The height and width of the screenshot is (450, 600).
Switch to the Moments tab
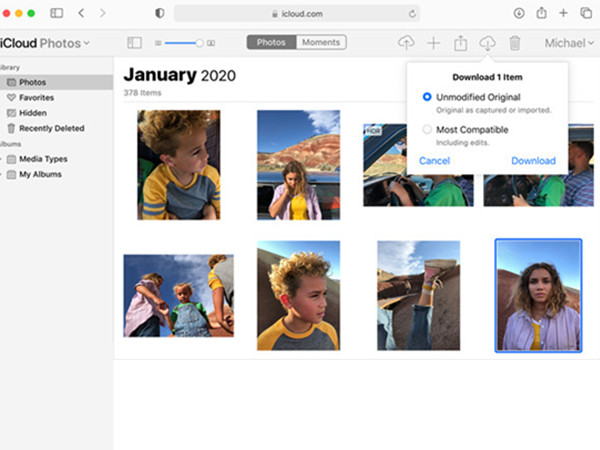click(x=321, y=43)
